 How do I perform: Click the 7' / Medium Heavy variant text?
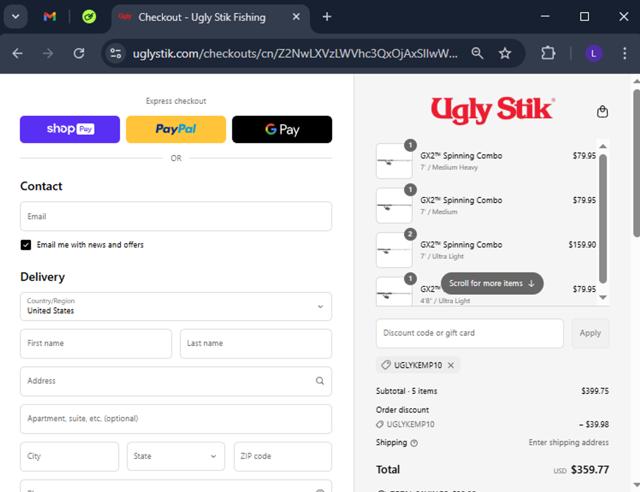click(449, 167)
